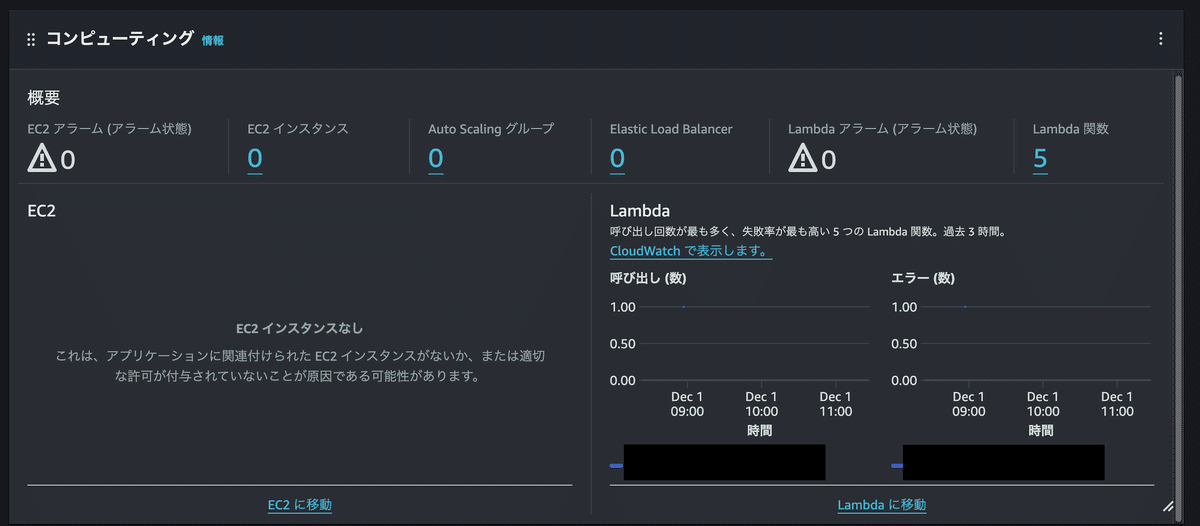Click the Lambda アラーム (アラーム状態) label
Viewport: 1200px width, 526px height.
coord(883,128)
